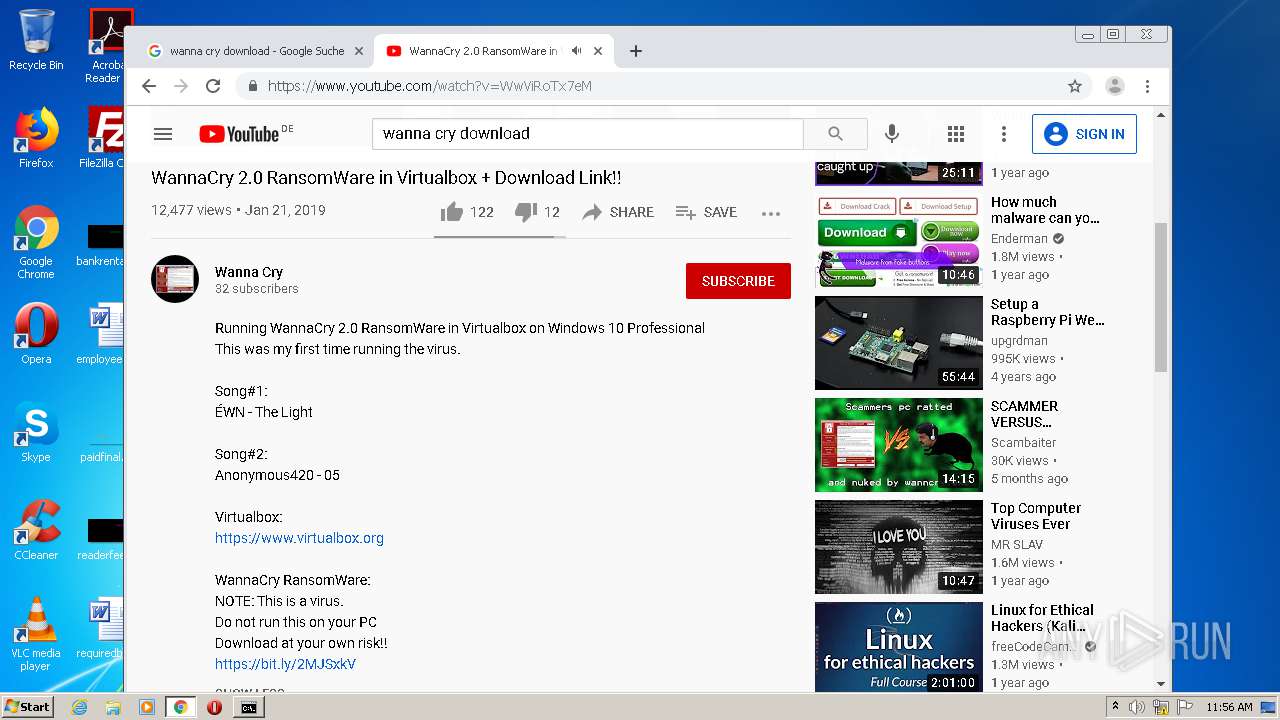This screenshot has width=1280, height=720.
Task: Click the Chrome address bar URL
Action: (430, 86)
